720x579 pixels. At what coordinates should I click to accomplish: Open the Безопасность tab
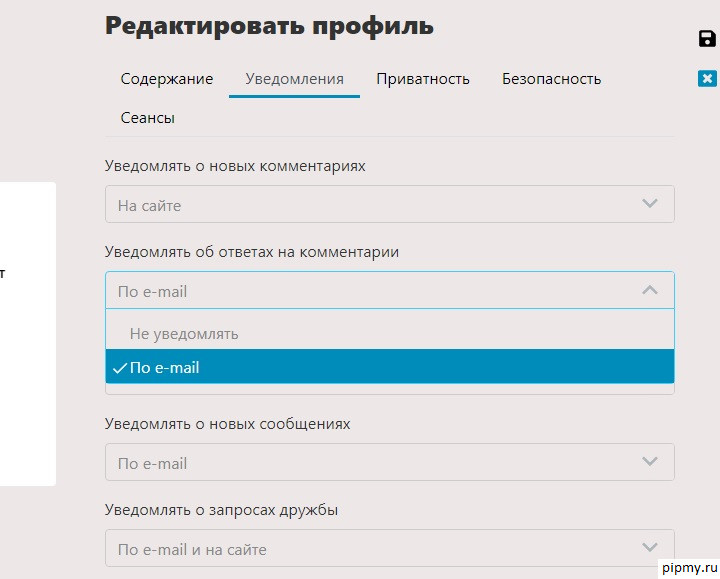tap(551, 79)
